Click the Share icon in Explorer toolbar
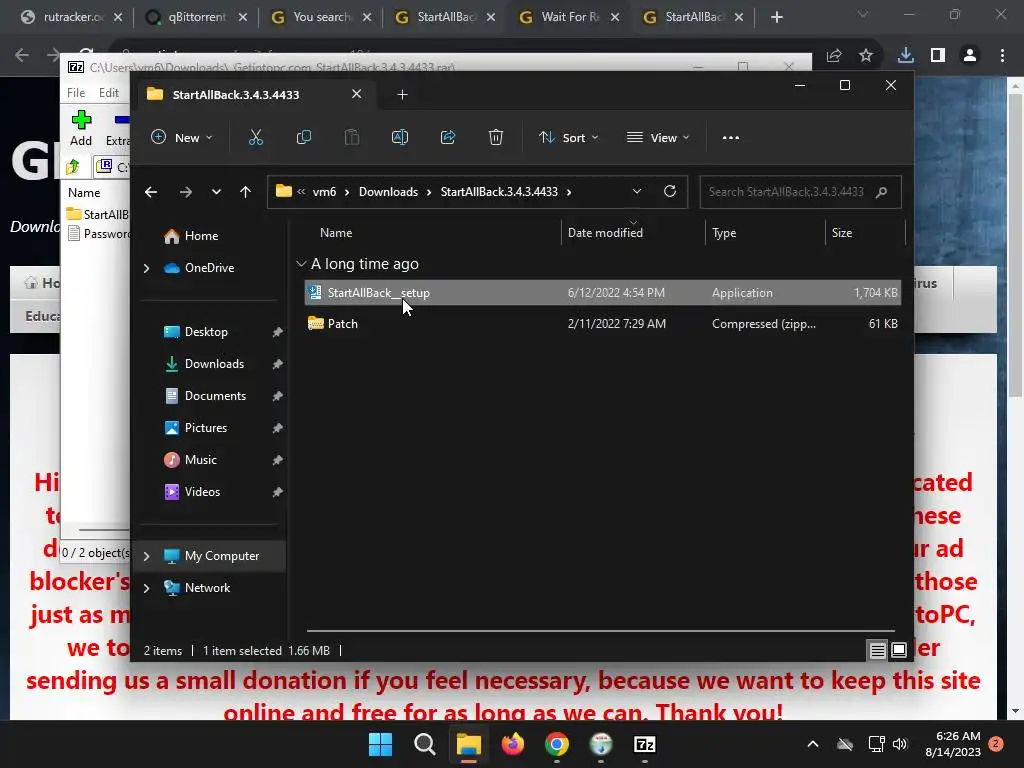The image size is (1024, 768). tap(448, 137)
